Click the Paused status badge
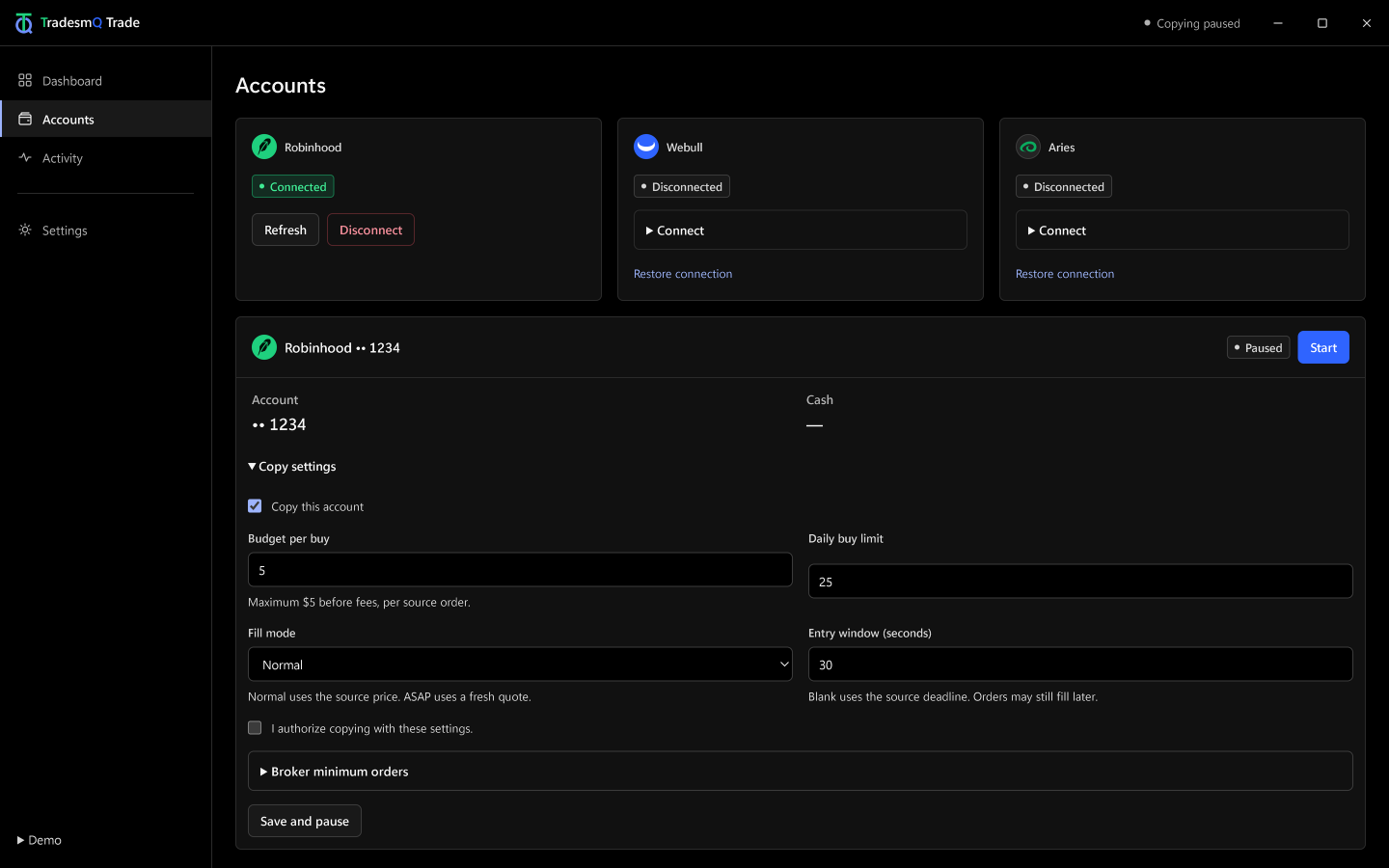Image resolution: width=1389 pixels, height=868 pixels. tap(1258, 347)
